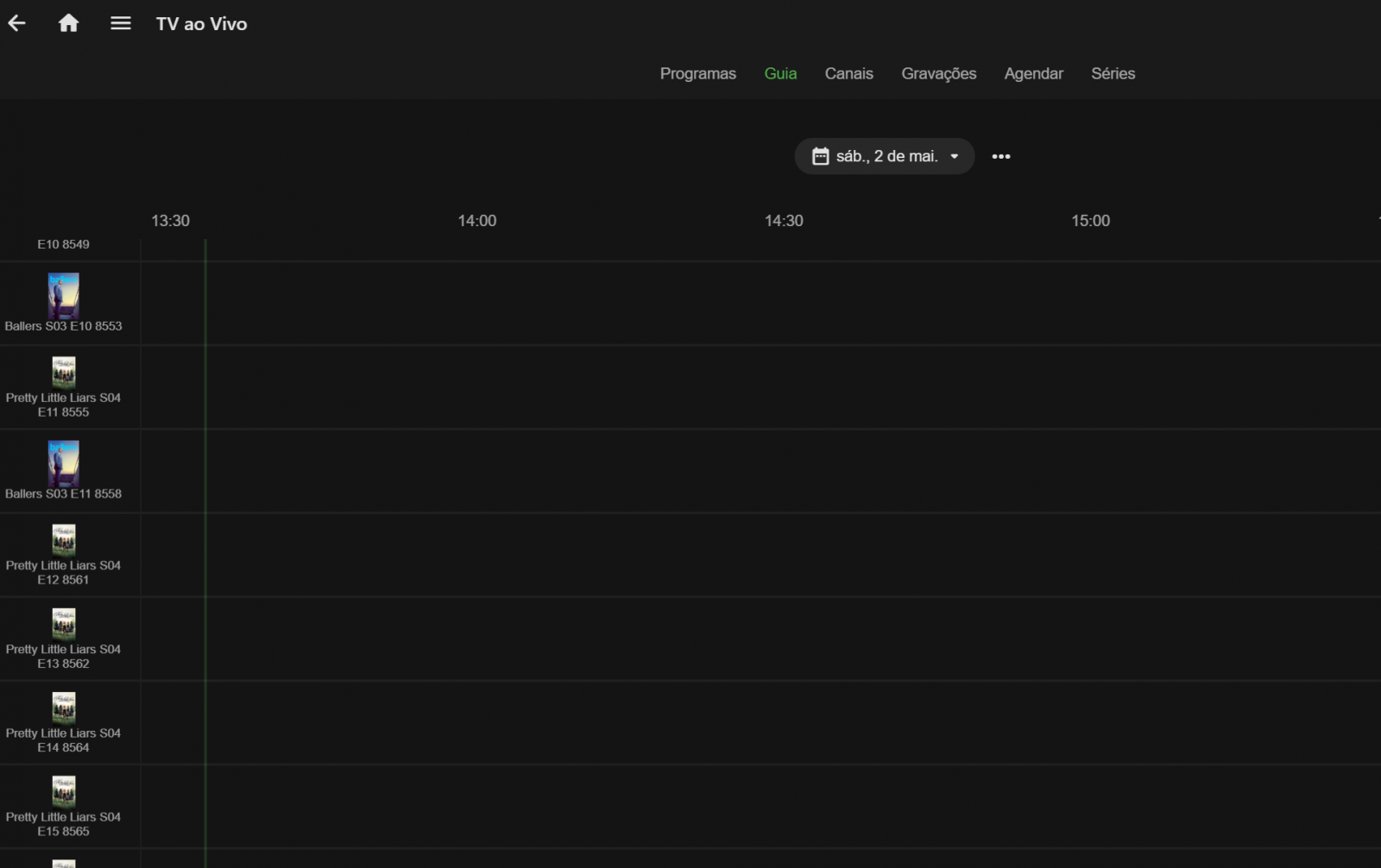
Task: Open Pretty Little Liars S04 E11 8555 thumbnail
Action: [63, 373]
